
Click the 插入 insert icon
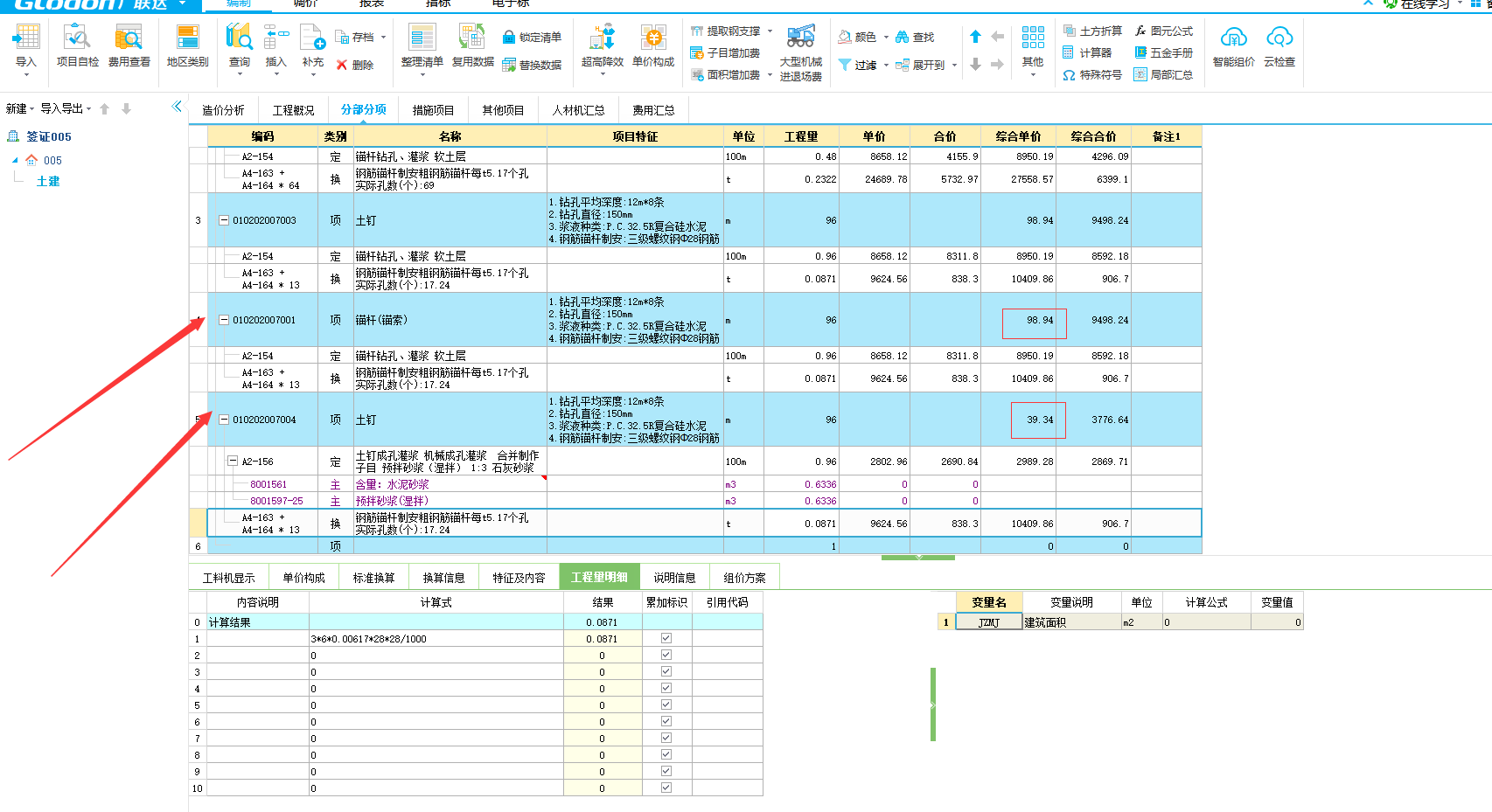tap(276, 38)
